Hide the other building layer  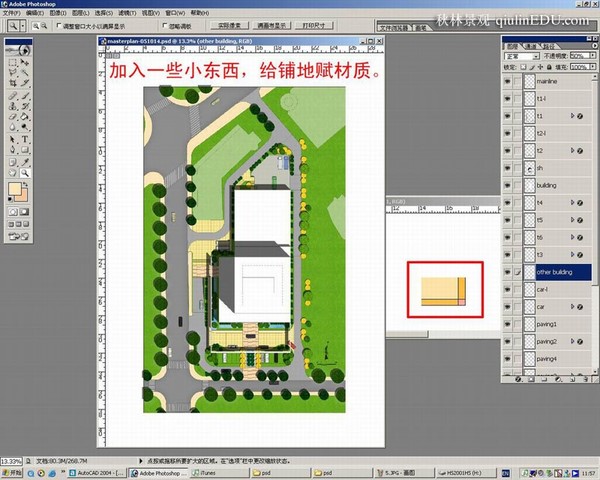coord(507,272)
